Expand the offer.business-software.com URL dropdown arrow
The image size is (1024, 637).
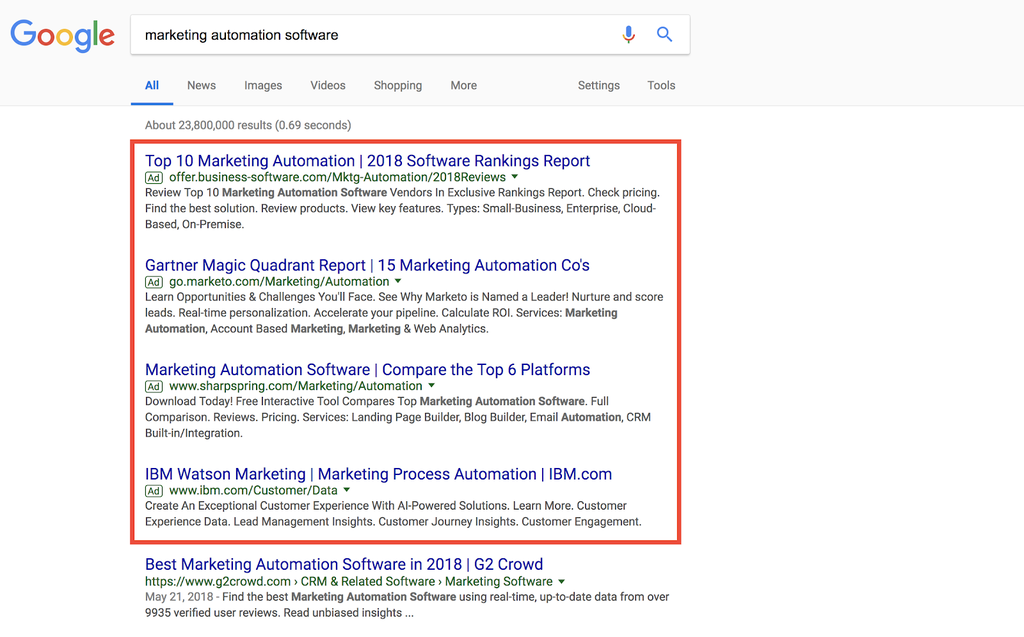tap(515, 177)
